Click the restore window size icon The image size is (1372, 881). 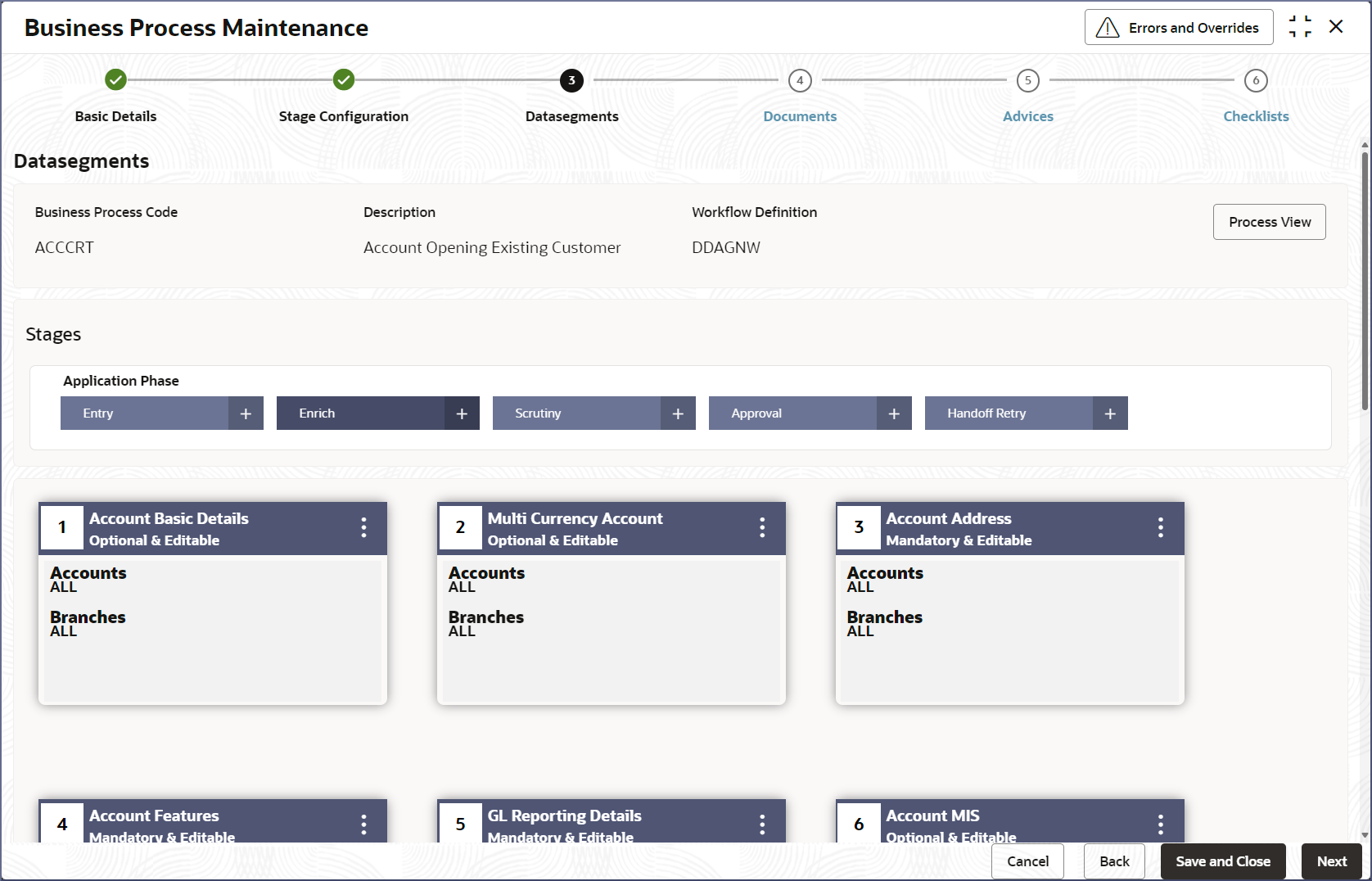1300,27
